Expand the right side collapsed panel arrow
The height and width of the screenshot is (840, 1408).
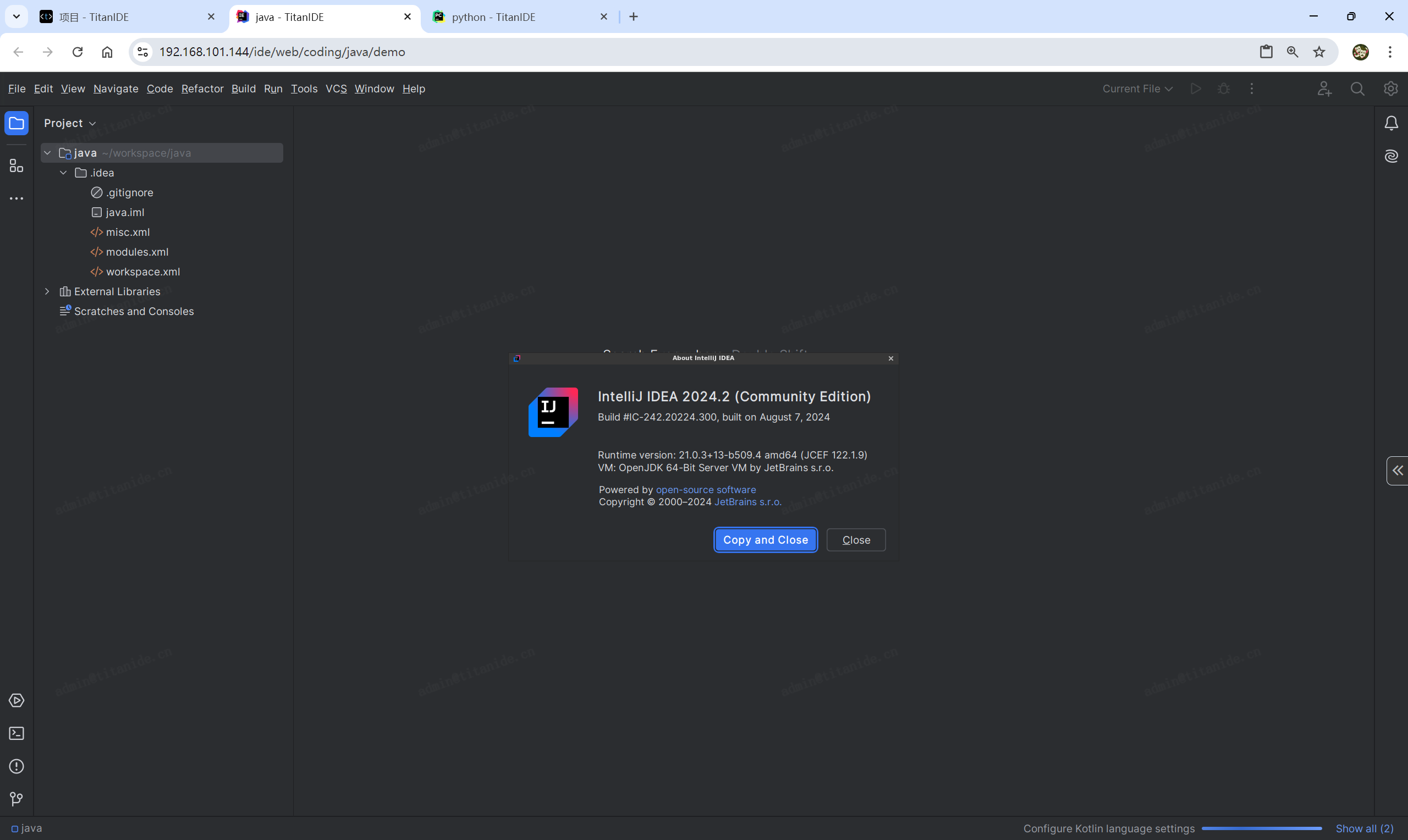pos(1397,471)
